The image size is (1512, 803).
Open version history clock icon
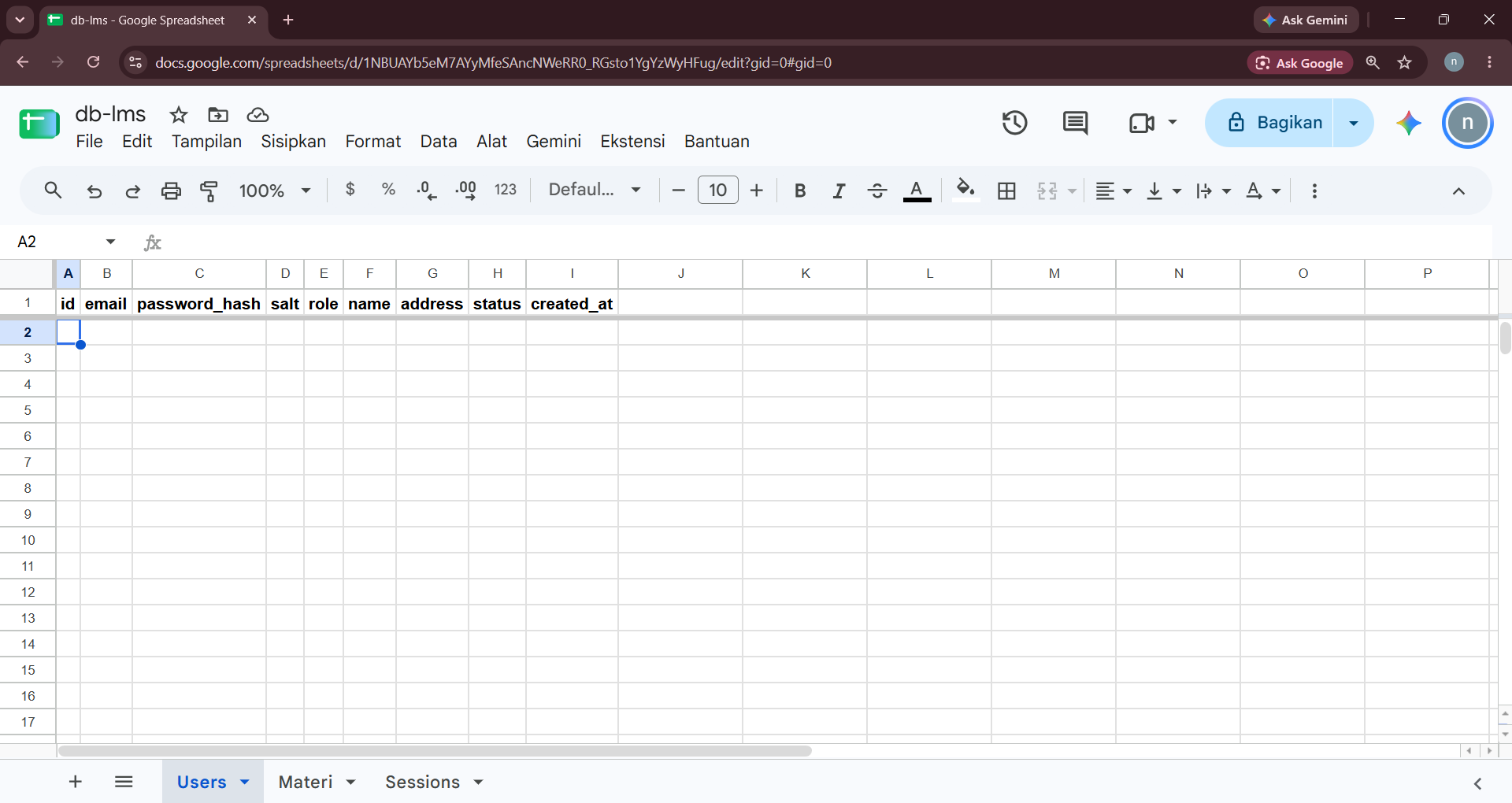[x=1014, y=123]
